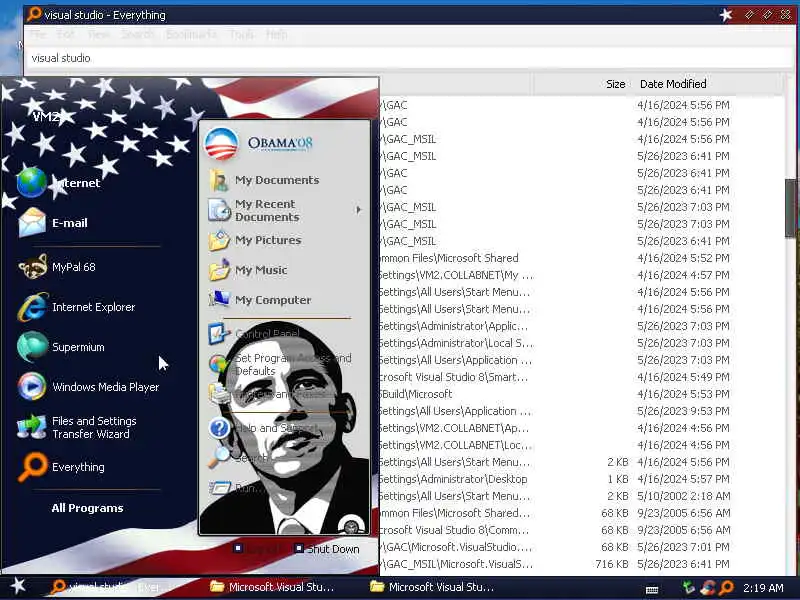The height and width of the screenshot is (600, 800).
Task: Click the Obama '08 logo header
Action: (259, 143)
